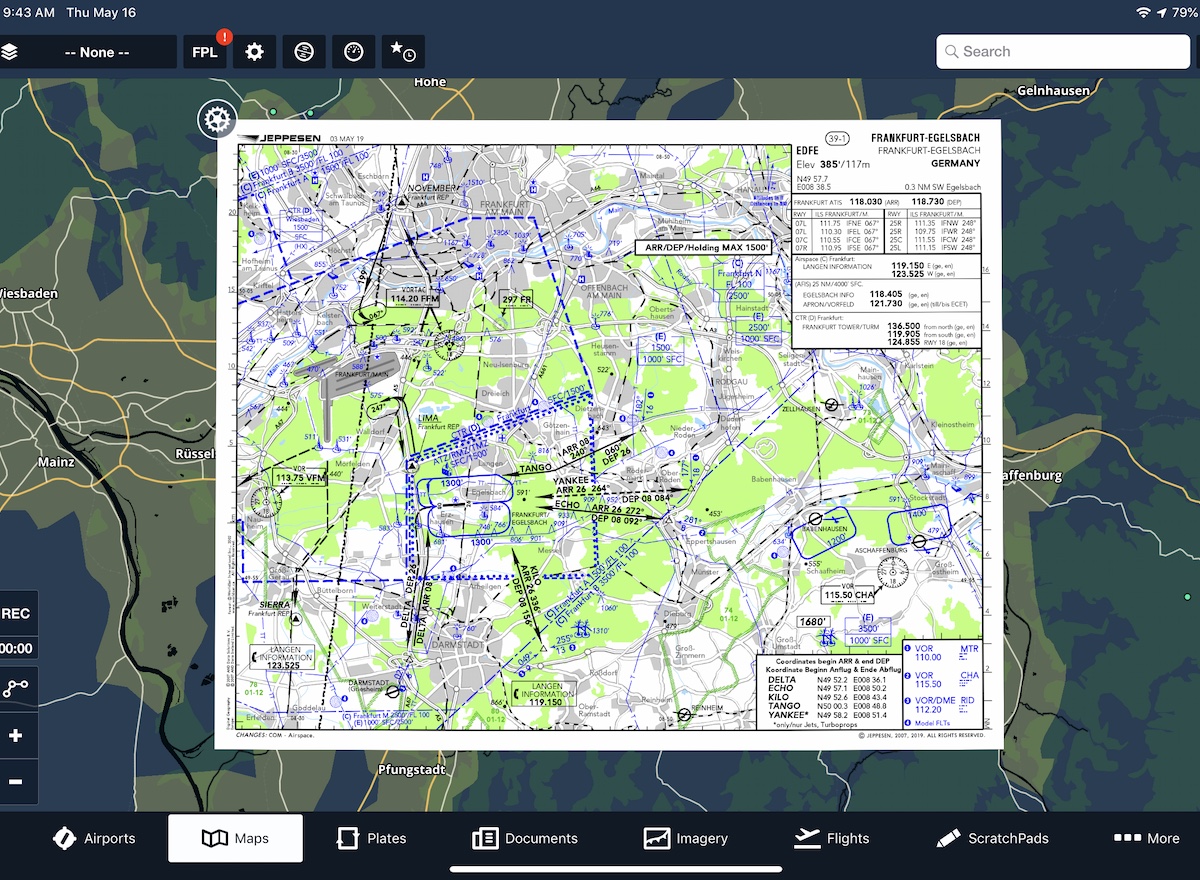This screenshot has width=1200, height=880.
Task: Switch to the Flights tab
Action: (832, 838)
